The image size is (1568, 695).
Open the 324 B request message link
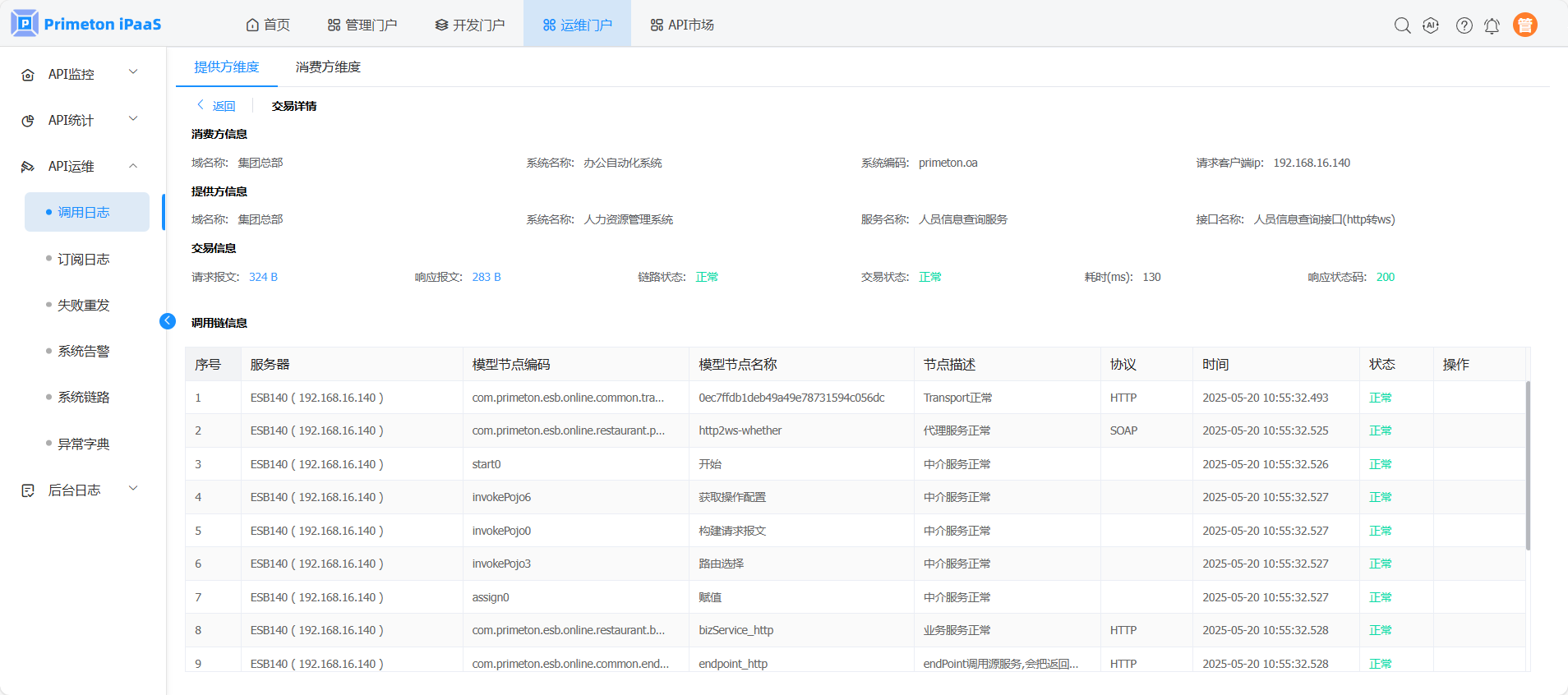263,277
